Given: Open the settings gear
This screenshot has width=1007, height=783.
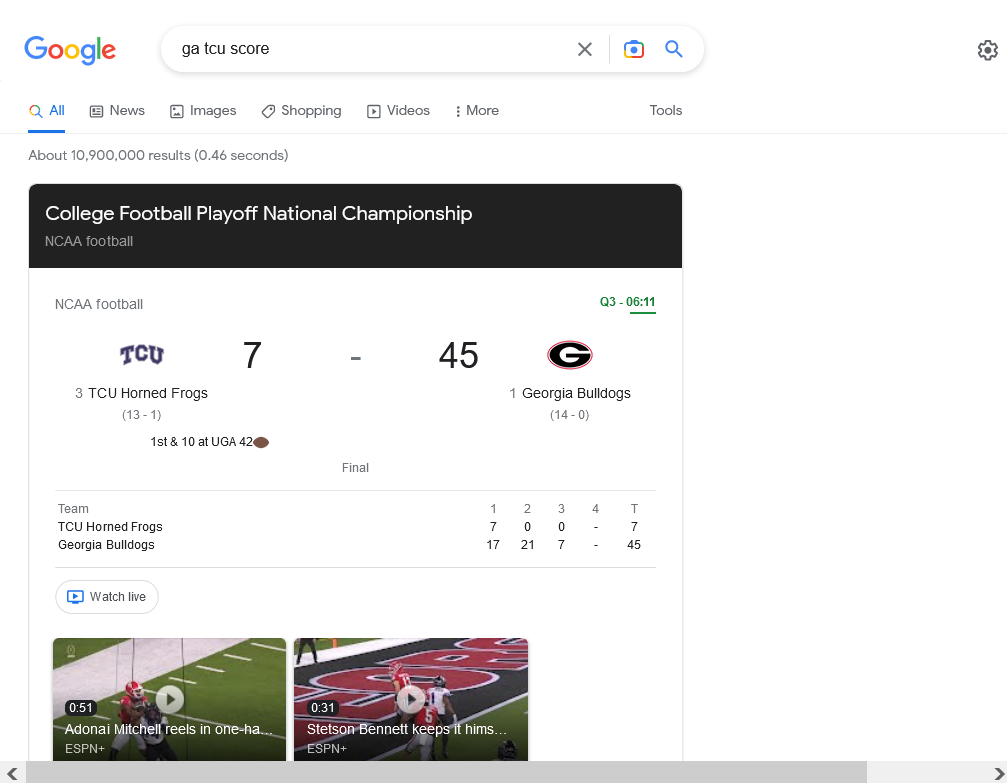Looking at the screenshot, I should tap(987, 50).
